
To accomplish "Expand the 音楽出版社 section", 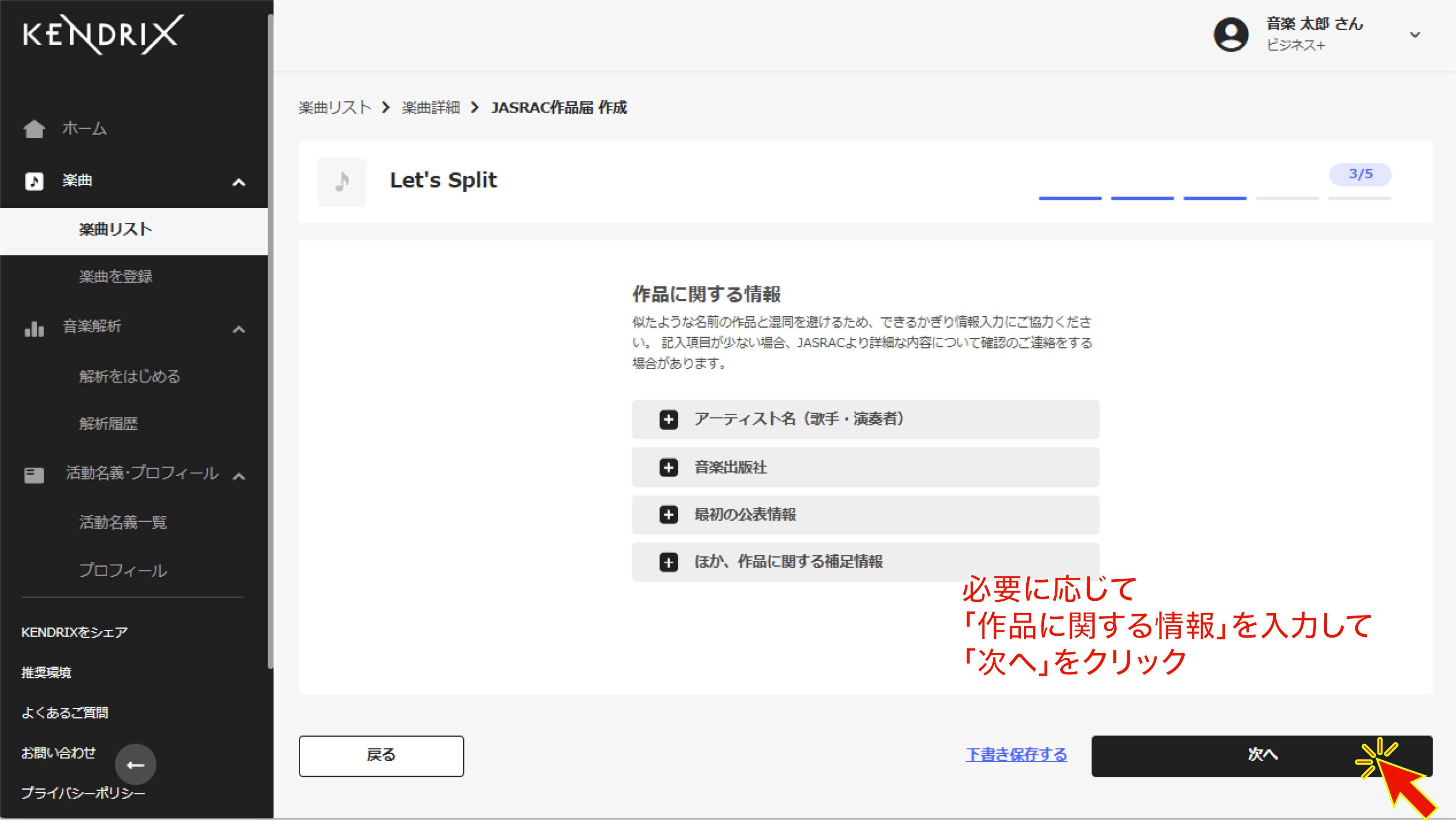I will [865, 468].
